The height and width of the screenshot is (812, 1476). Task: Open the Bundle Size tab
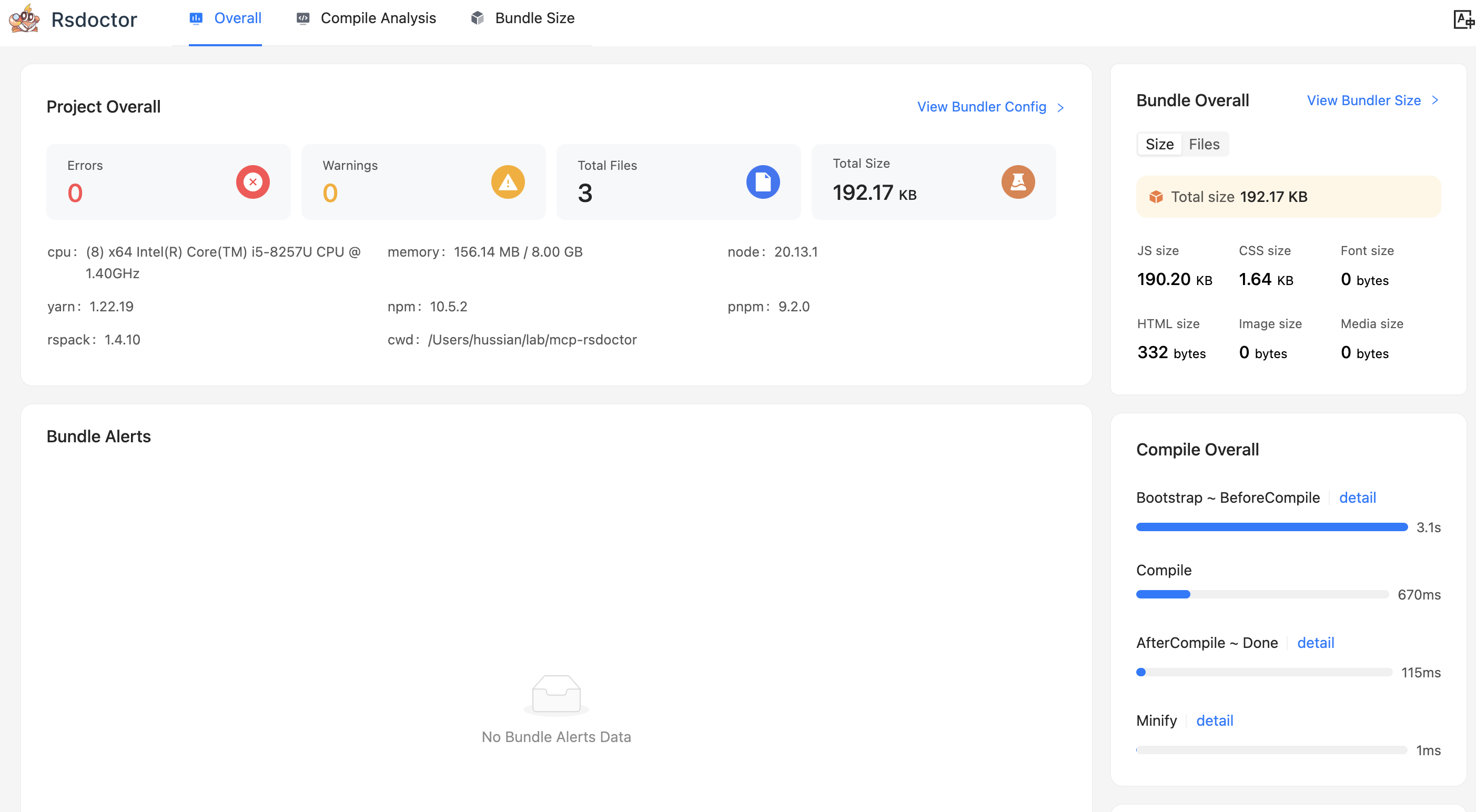(522, 18)
